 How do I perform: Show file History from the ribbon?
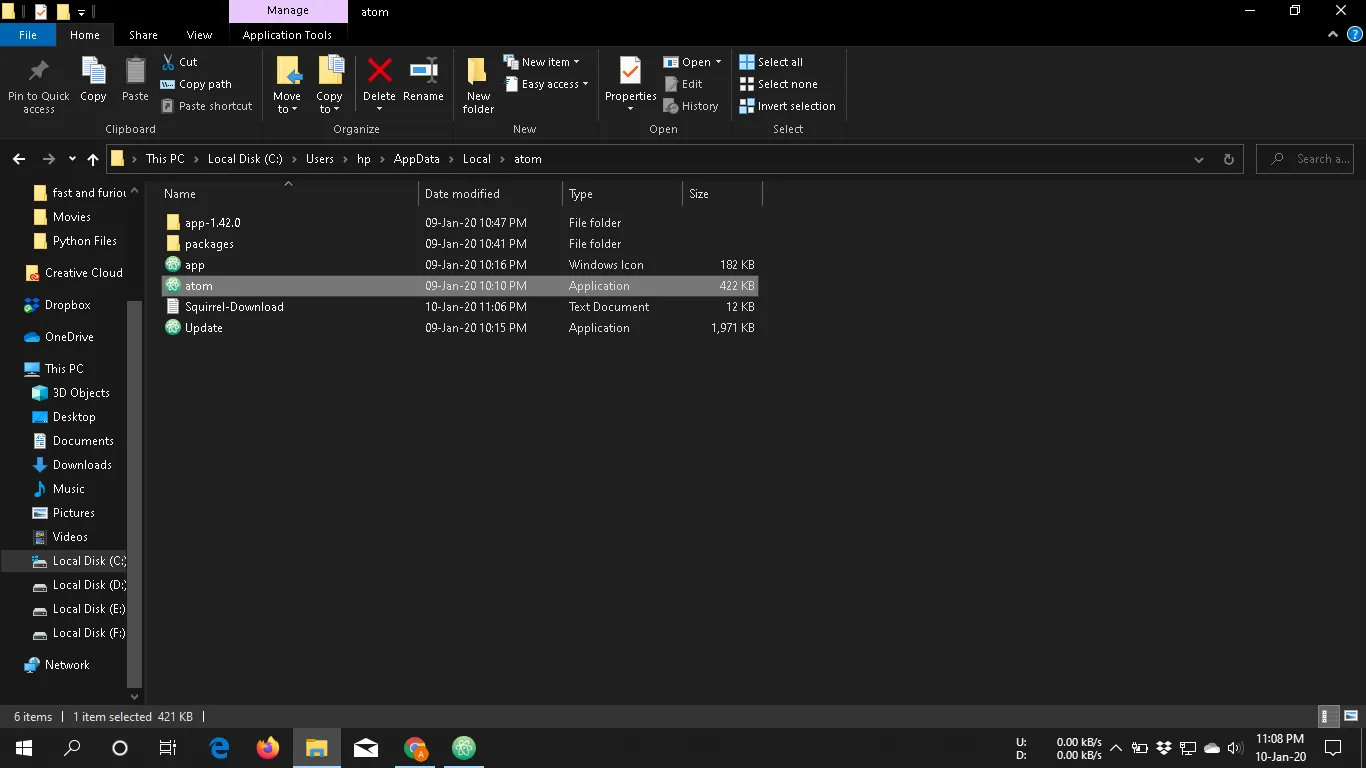point(691,106)
